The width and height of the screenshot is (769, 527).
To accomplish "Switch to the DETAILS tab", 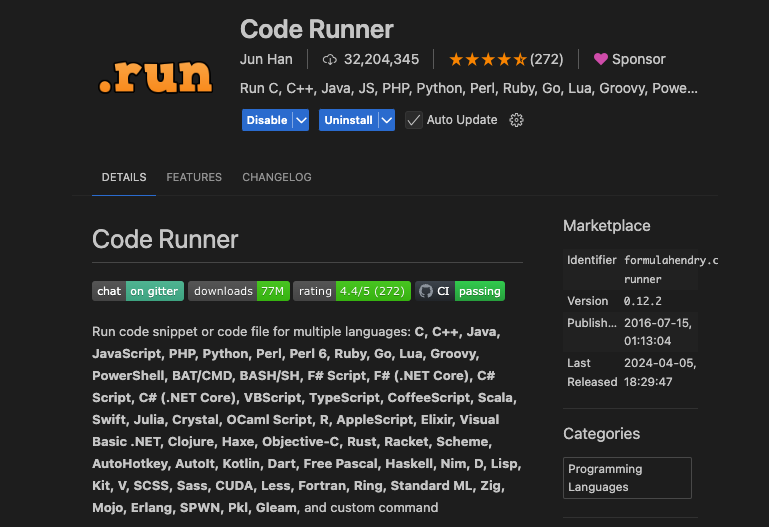I will (x=124, y=177).
